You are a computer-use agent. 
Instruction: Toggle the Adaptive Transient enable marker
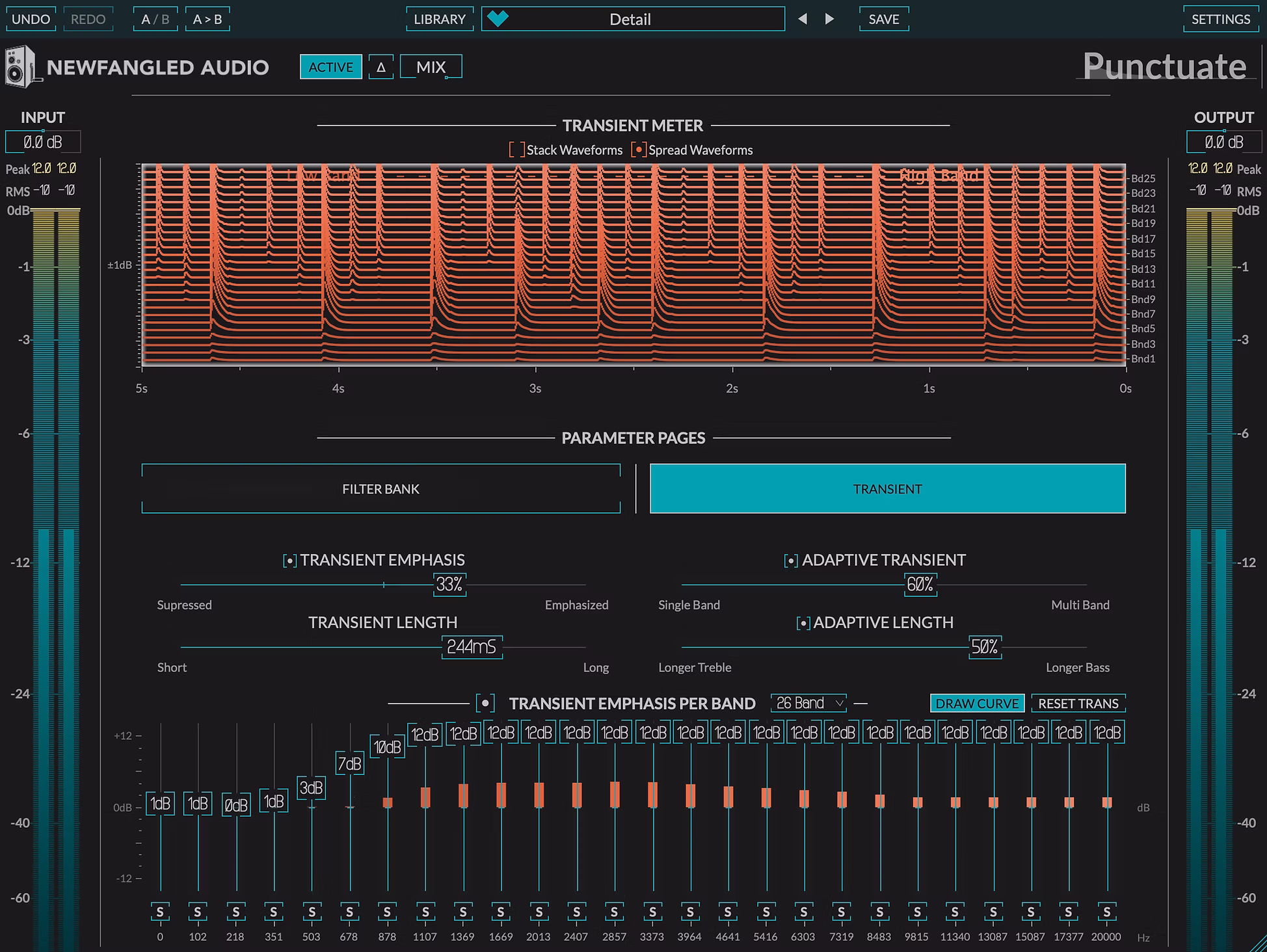pyautogui.click(x=791, y=561)
